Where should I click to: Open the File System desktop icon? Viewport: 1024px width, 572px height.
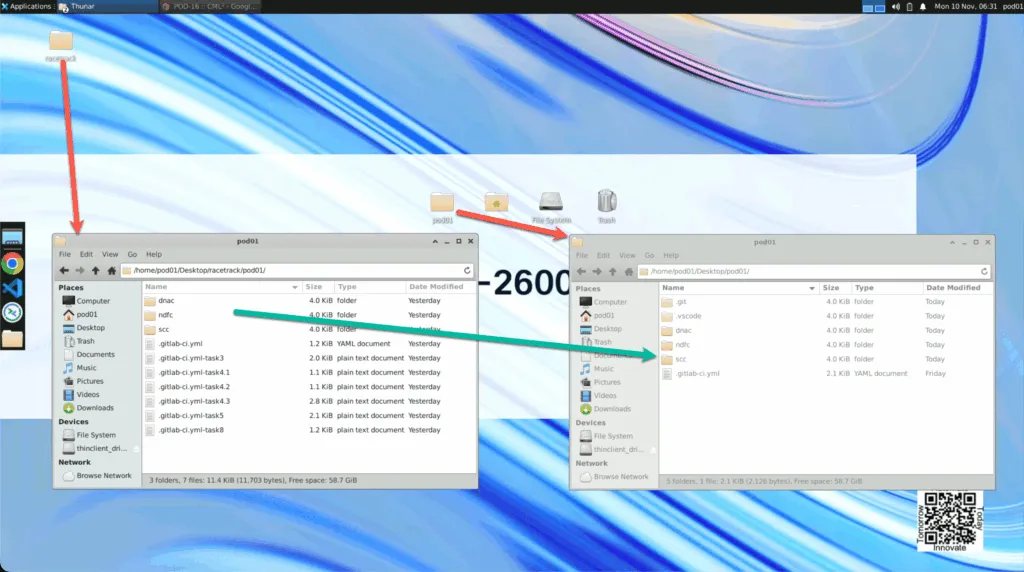point(551,204)
